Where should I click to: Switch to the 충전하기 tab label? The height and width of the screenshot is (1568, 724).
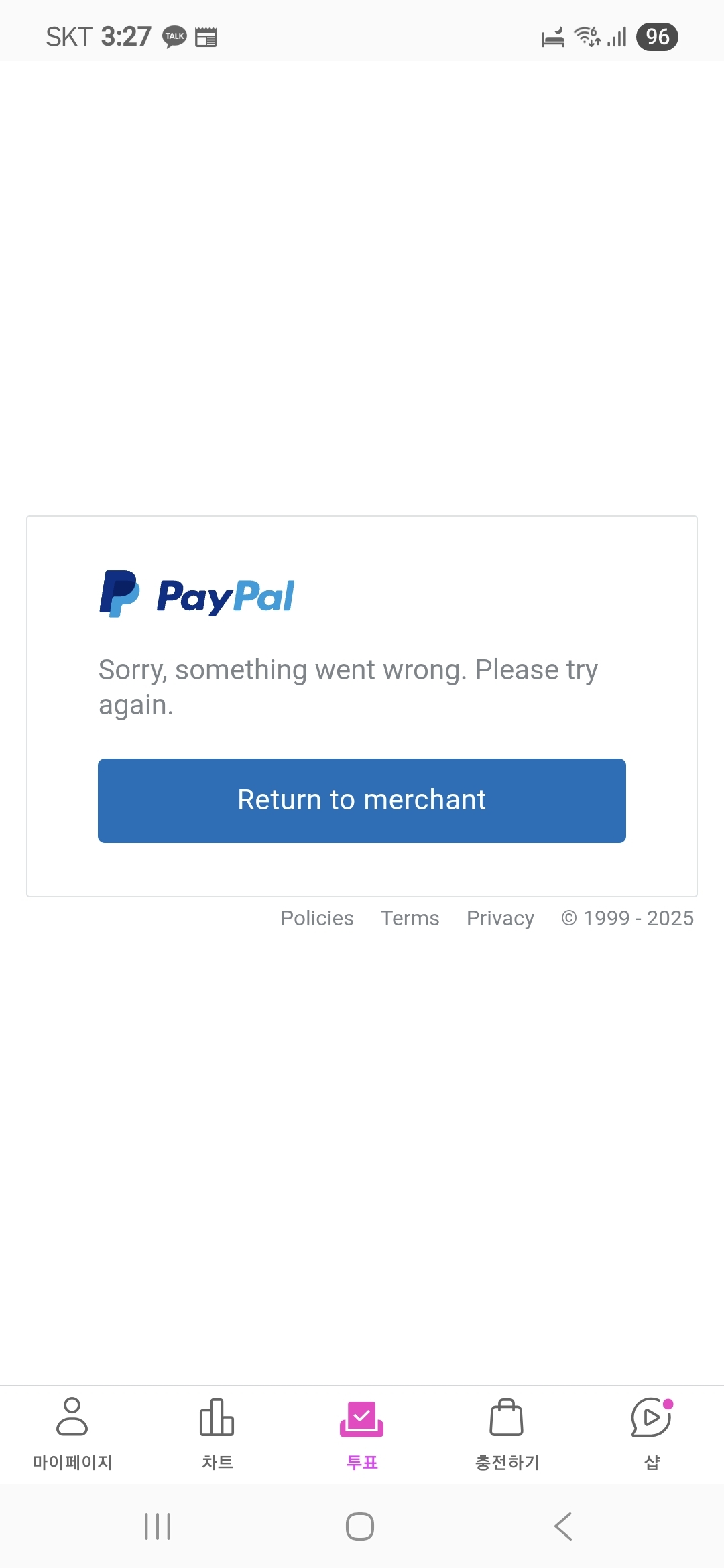(x=507, y=1463)
